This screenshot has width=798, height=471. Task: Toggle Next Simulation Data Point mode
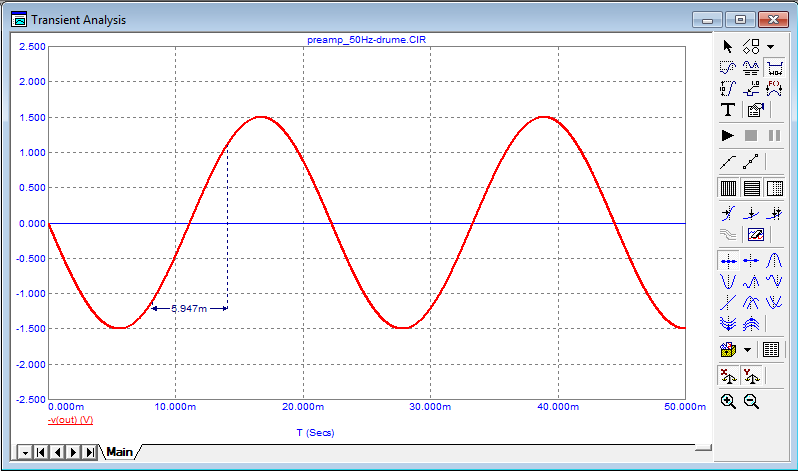click(728, 261)
